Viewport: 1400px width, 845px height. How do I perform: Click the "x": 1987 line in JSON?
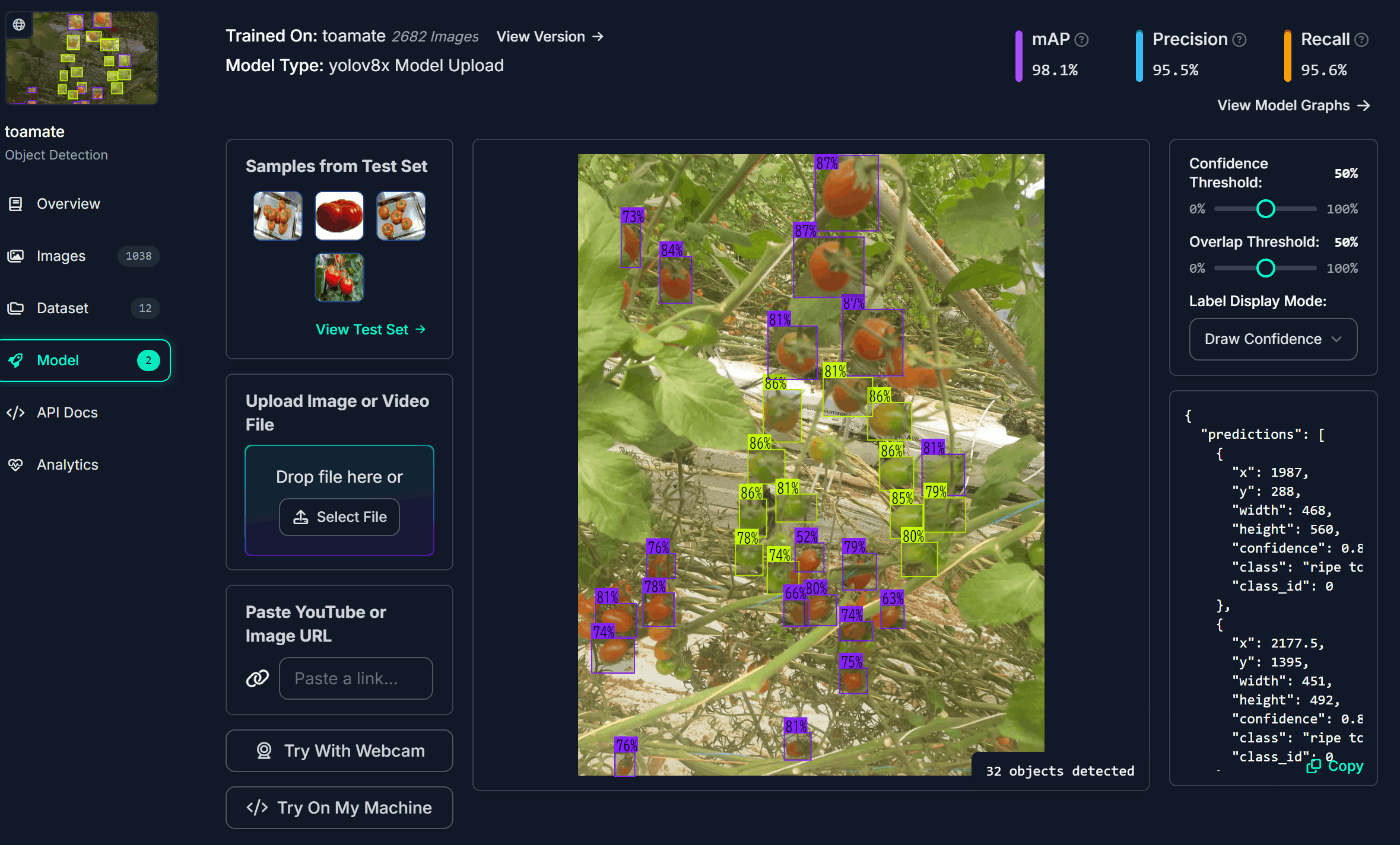pos(1270,472)
